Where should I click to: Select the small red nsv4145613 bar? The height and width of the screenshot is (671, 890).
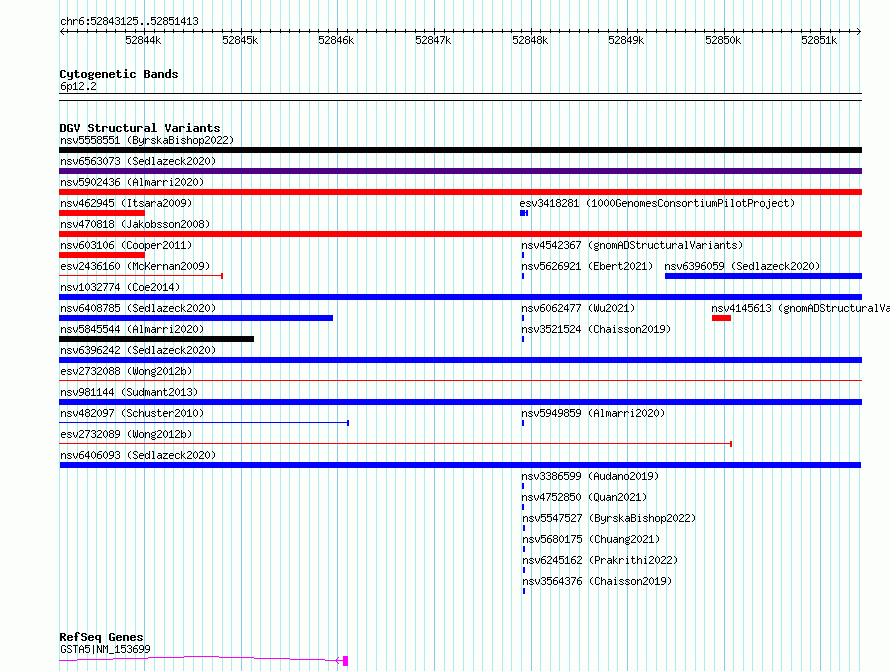(x=721, y=318)
